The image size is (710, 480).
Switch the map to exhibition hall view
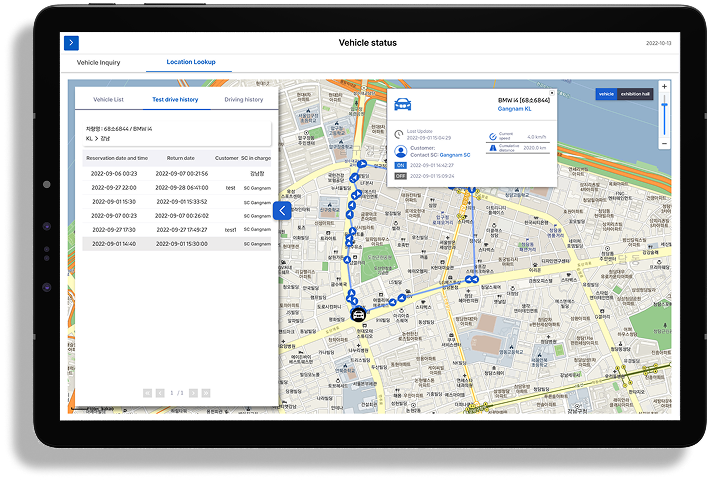pyautogui.click(x=635, y=94)
